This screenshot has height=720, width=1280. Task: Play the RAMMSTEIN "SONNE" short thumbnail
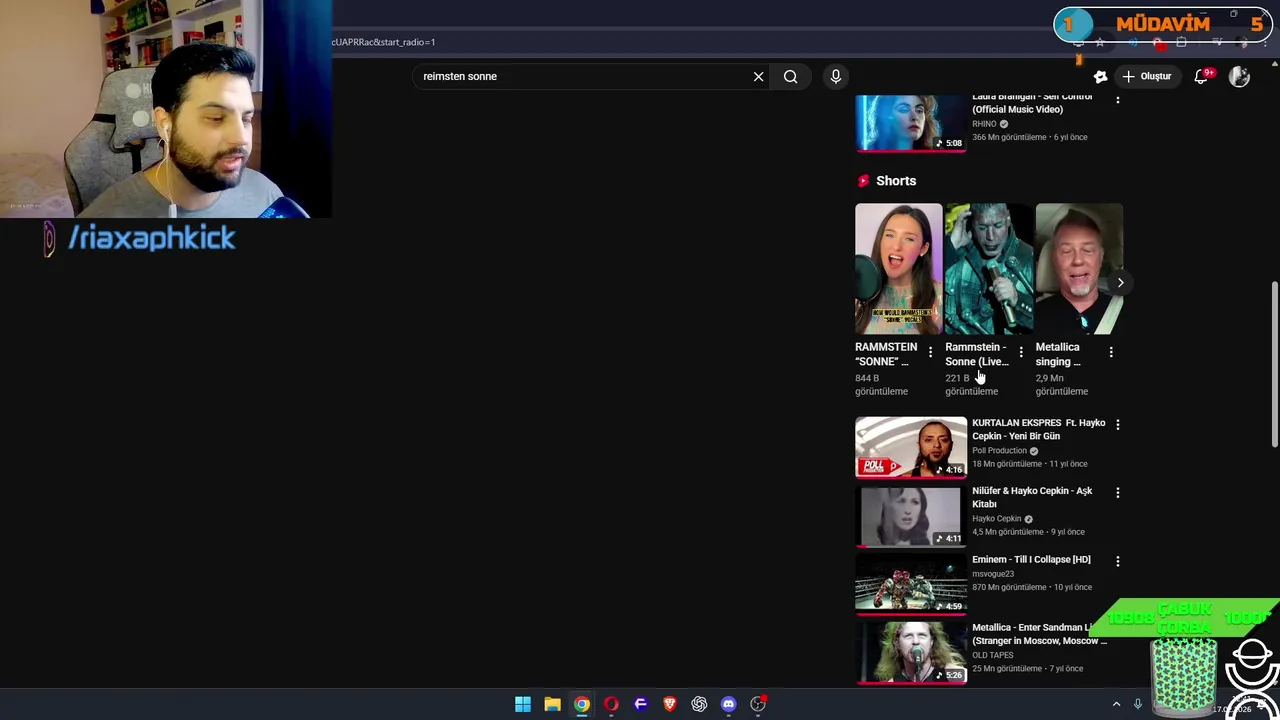[898, 269]
